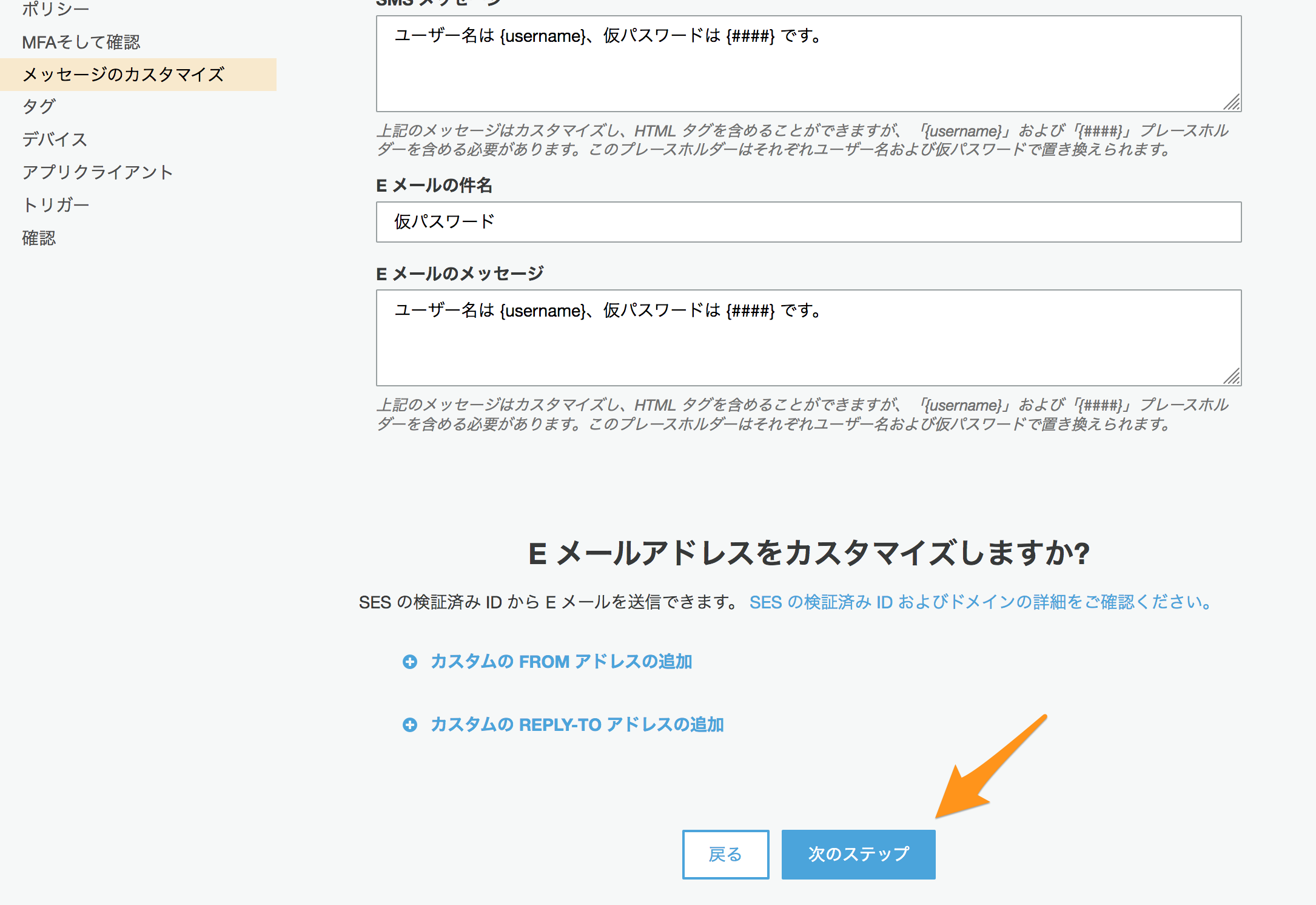The width and height of the screenshot is (1316, 905).
Task: Open the タグ section
Action: tap(38, 106)
